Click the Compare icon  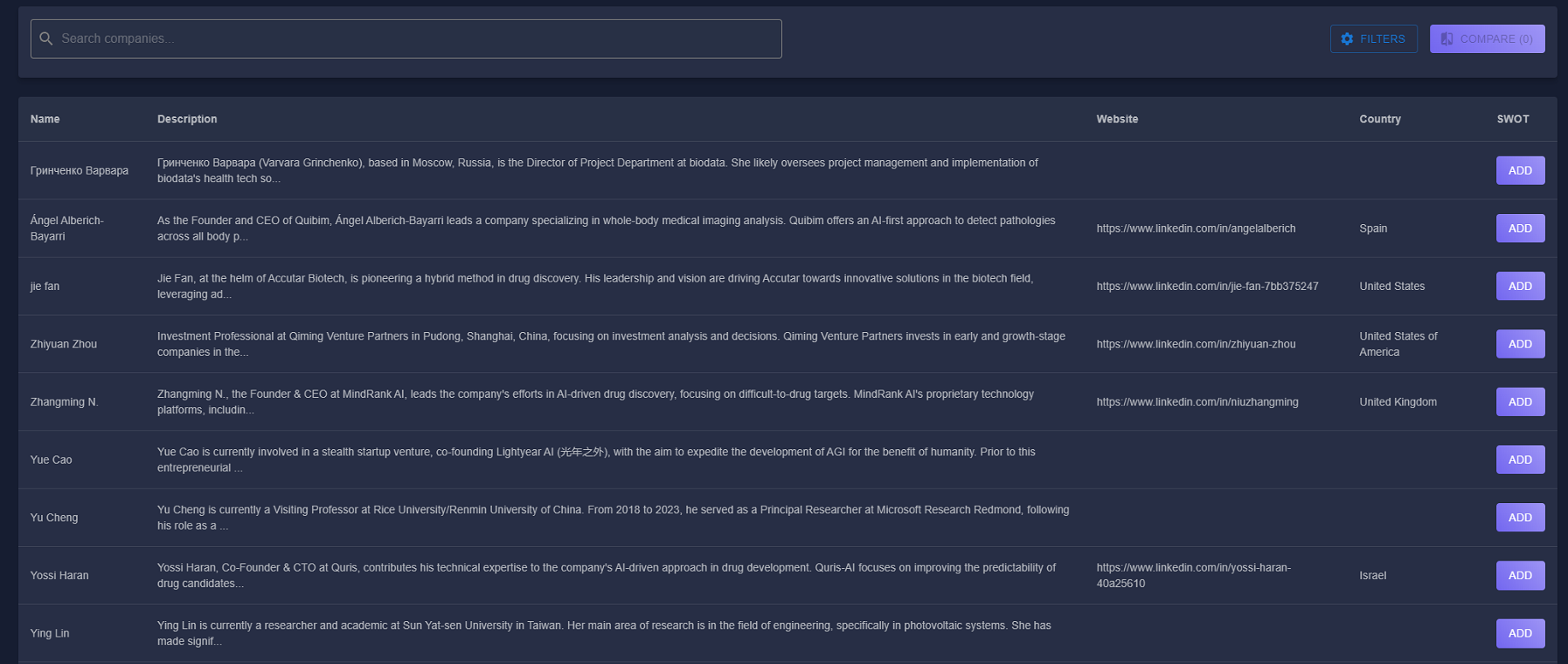(x=1447, y=39)
